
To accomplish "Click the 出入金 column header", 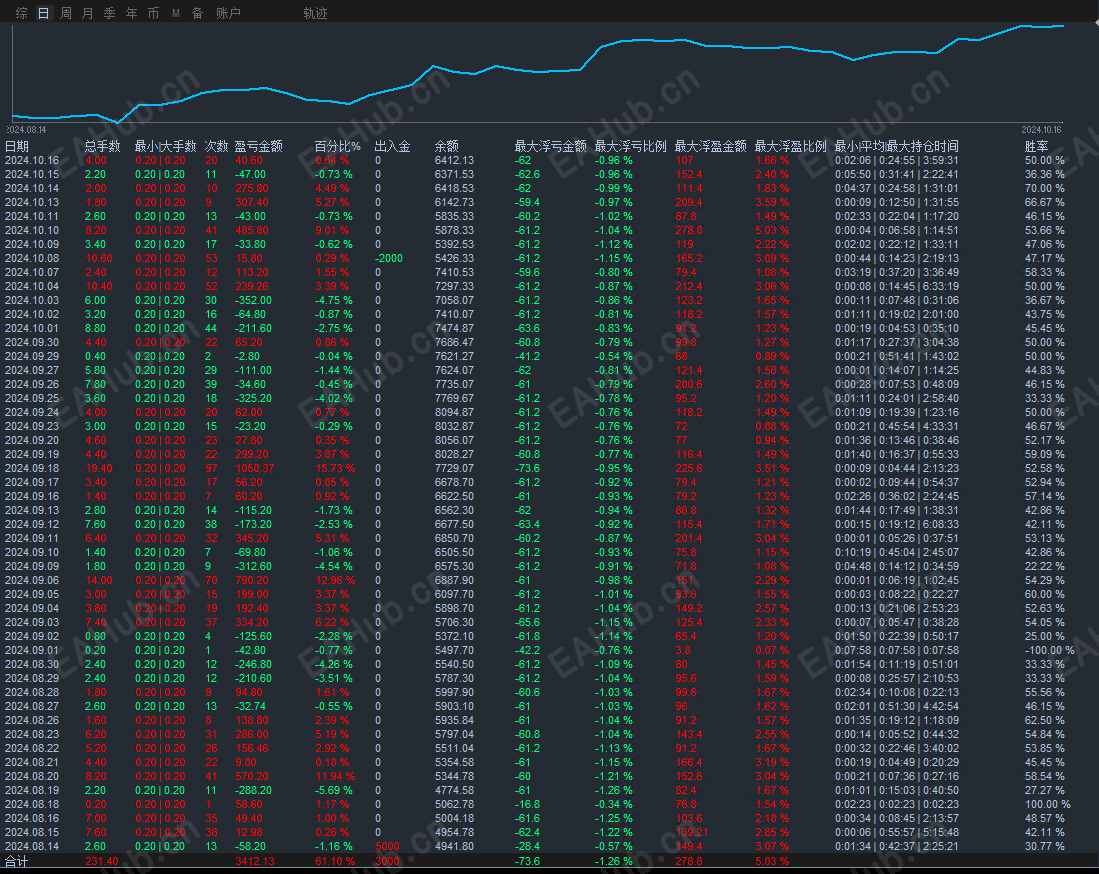I will (392, 146).
